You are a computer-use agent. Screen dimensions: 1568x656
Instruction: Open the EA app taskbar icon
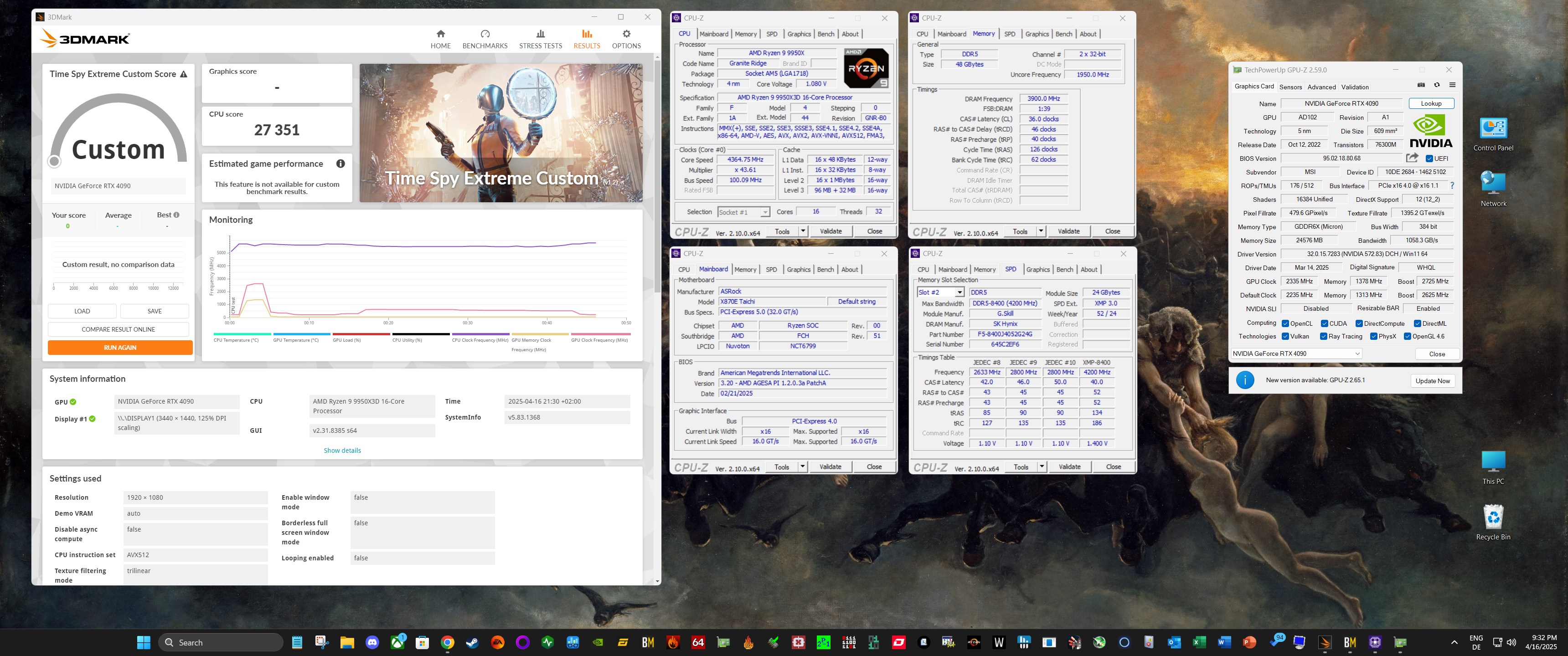(x=497, y=642)
